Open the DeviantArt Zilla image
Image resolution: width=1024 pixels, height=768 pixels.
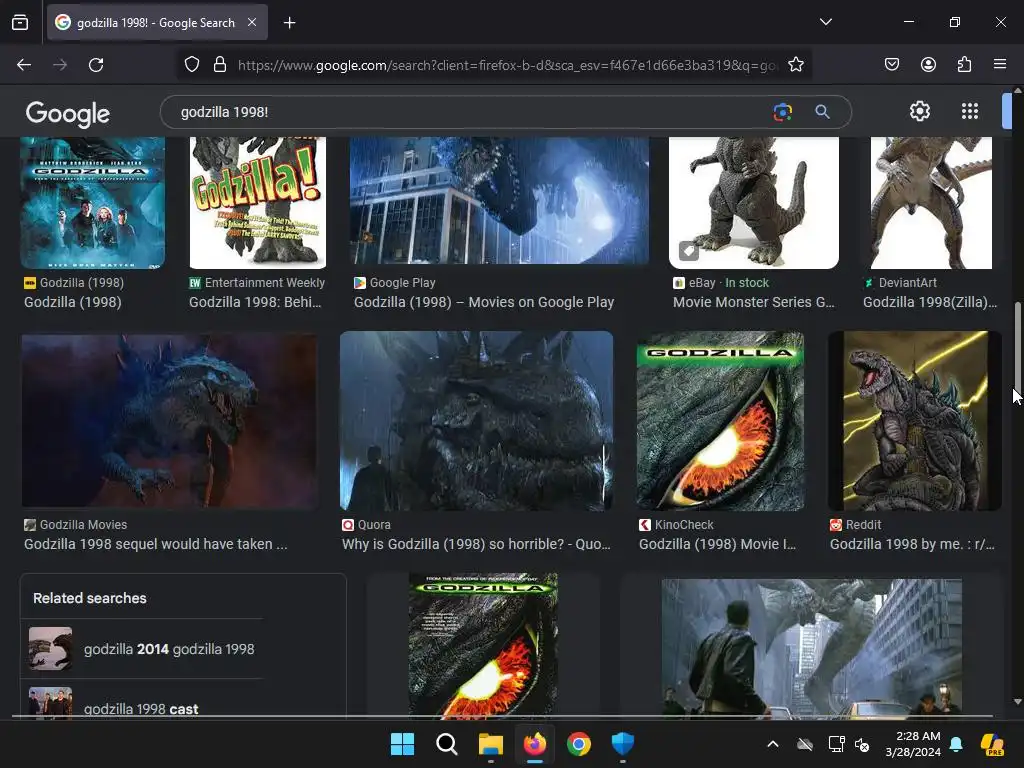[931, 203]
